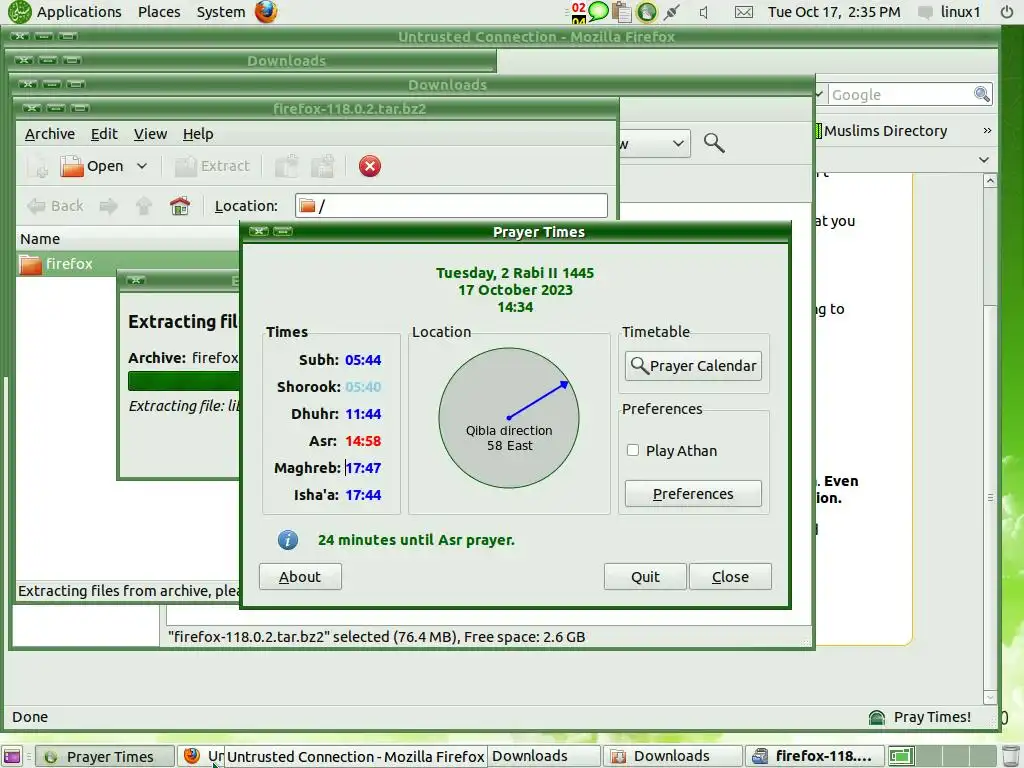This screenshot has width=1024, height=768.
Task: Click the Pray Times mosque icon in Firefox status bar
Action: click(x=877, y=717)
